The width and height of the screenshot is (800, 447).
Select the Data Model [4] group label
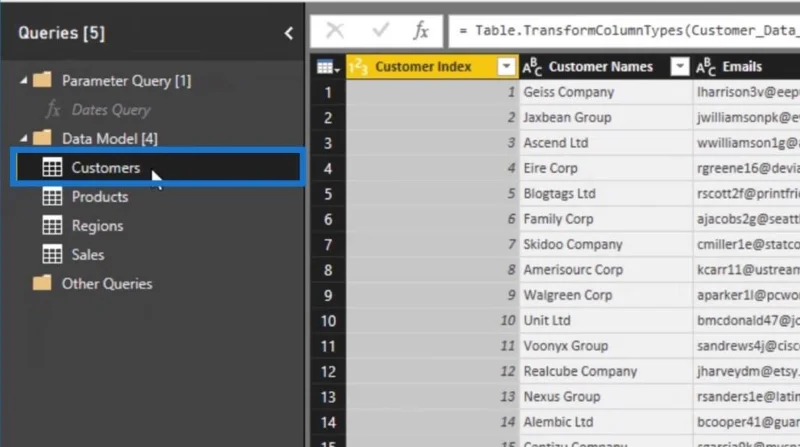click(x=110, y=138)
